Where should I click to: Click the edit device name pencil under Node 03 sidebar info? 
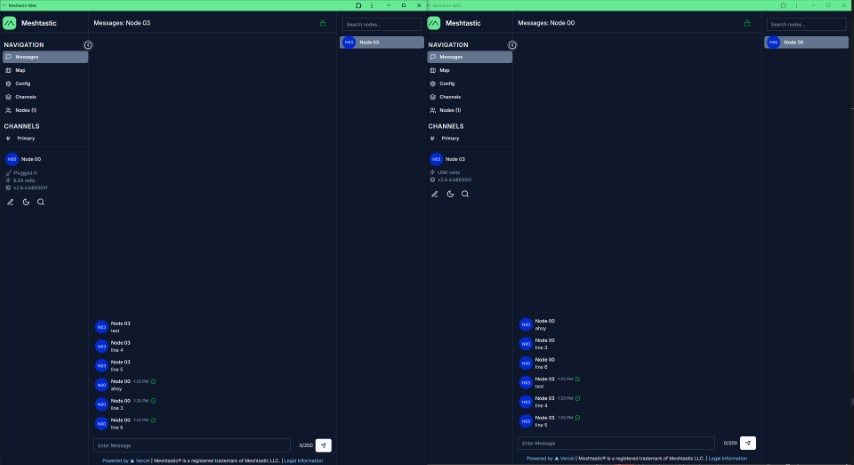435,194
